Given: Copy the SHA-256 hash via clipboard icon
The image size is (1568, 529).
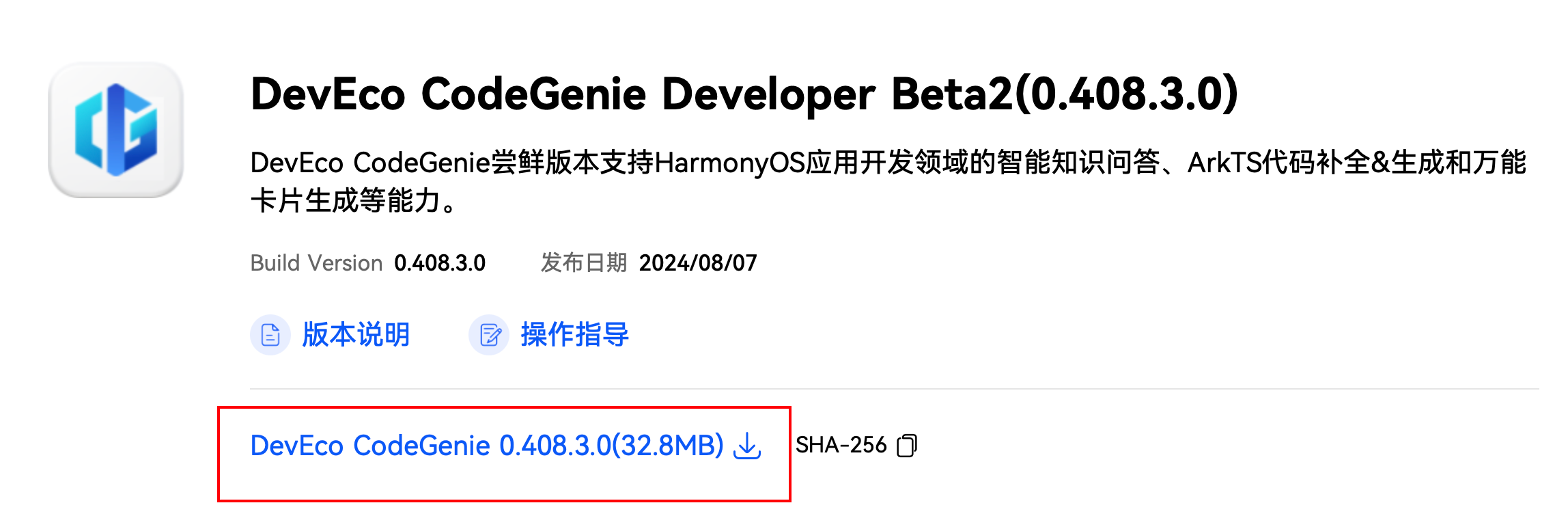Looking at the screenshot, I should 907,446.
